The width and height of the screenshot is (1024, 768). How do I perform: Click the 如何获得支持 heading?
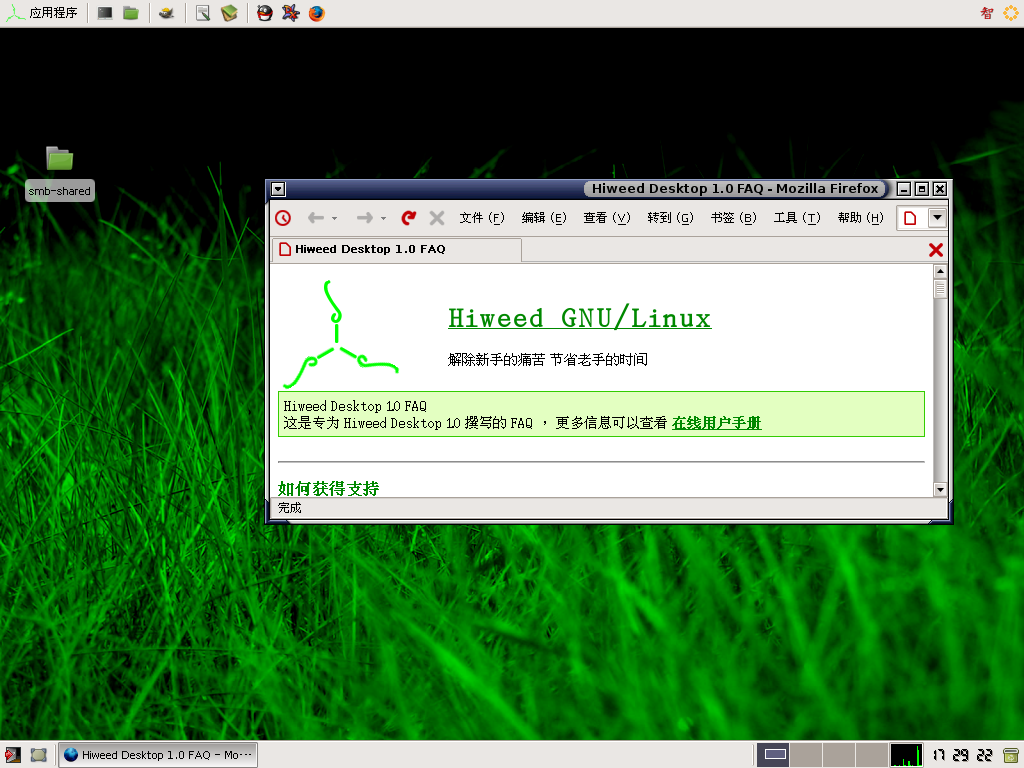click(328, 488)
